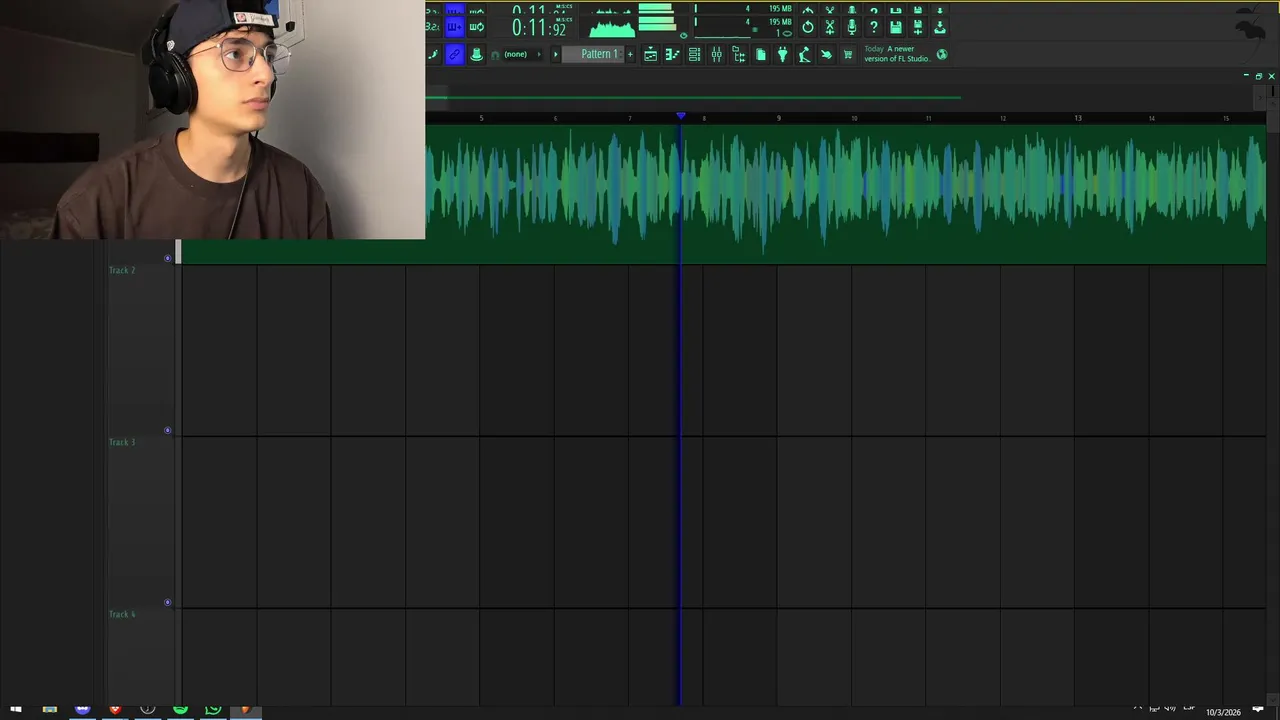Toggle the highlighted blend recording button
This screenshot has width=1280, height=720.
(455, 27)
